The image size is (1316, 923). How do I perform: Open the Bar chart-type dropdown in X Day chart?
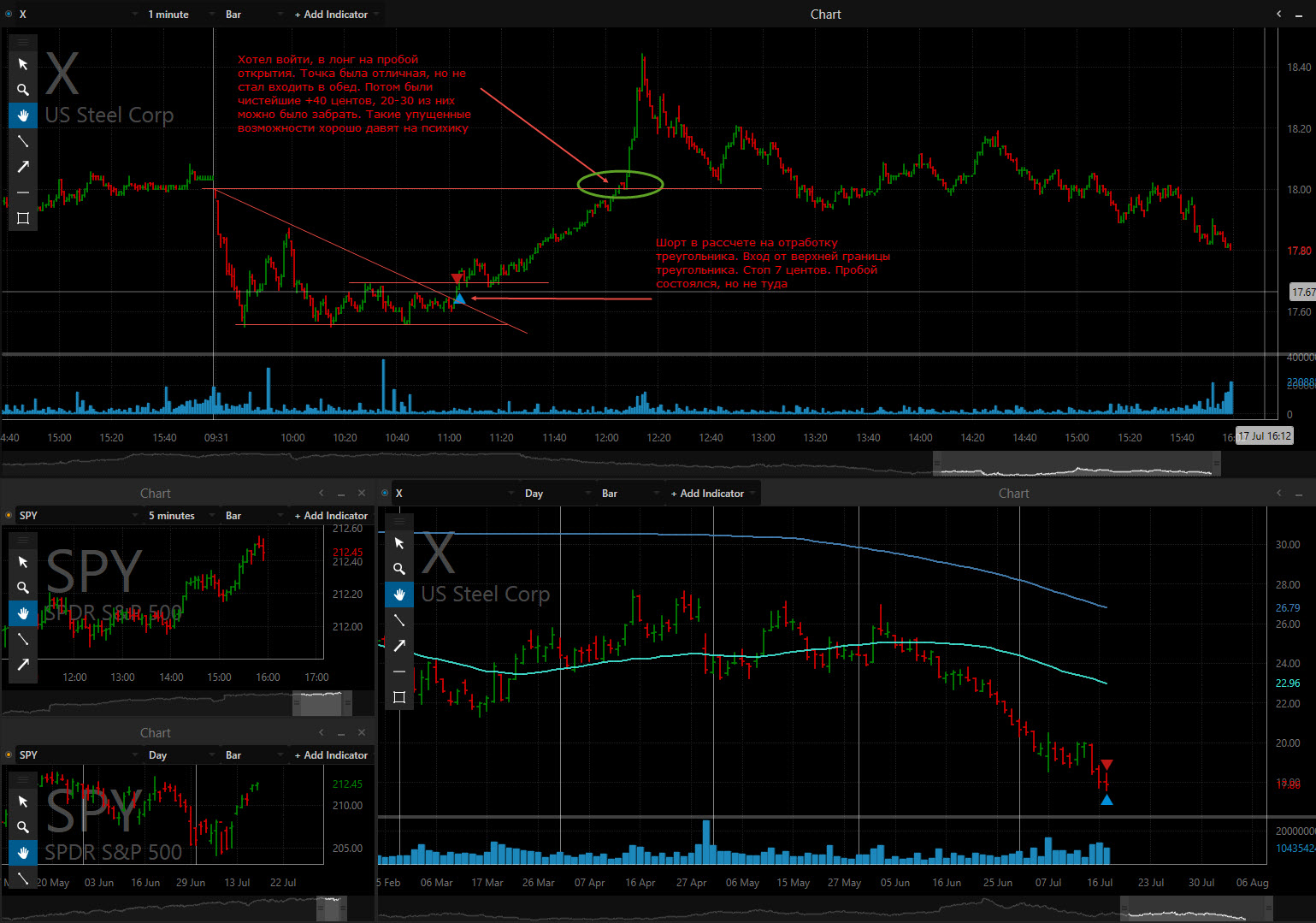click(629, 494)
